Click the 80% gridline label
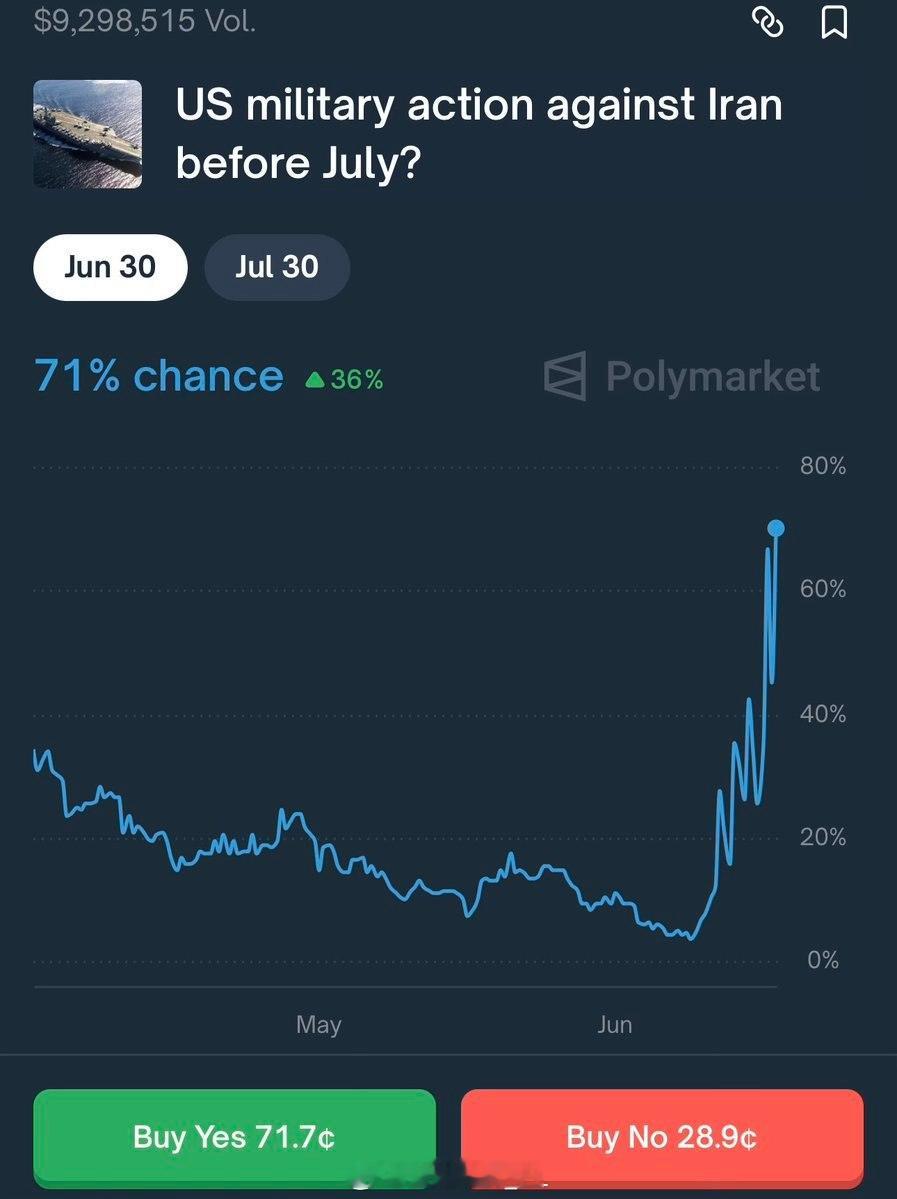 [823, 466]
